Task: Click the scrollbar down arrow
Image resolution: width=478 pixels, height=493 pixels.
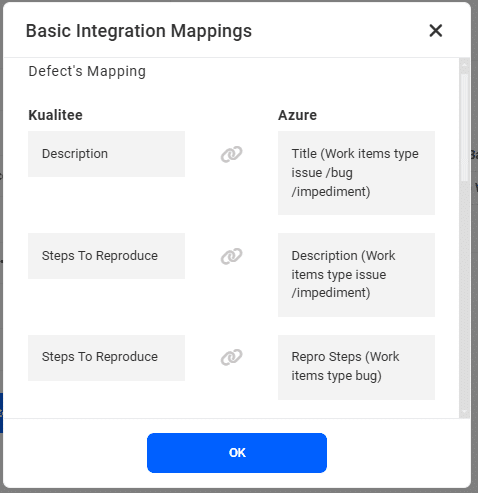Action: 464,413
